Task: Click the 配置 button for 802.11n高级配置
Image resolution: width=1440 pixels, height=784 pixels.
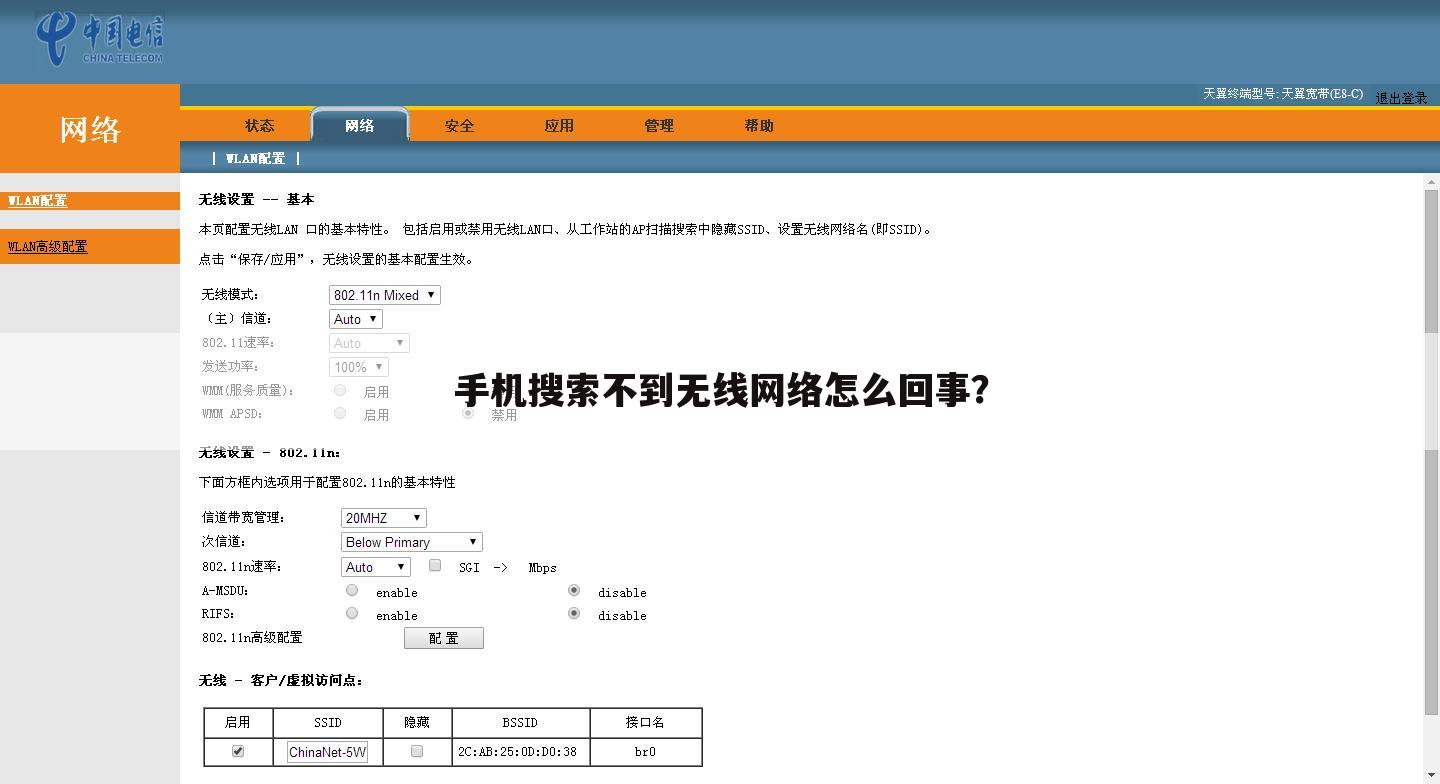Action: pyautogui.click(x=443, y=638)
